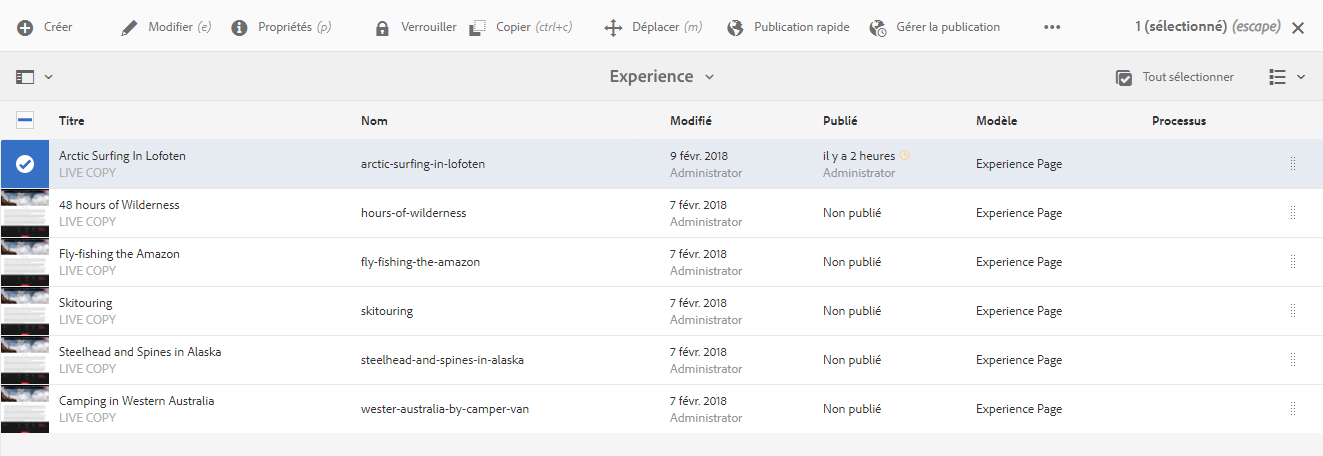Screen dimensions: 1323x456
Task: Click the Fly-fishing the Amazon row drag handle
Action: tap(1292, 262)
